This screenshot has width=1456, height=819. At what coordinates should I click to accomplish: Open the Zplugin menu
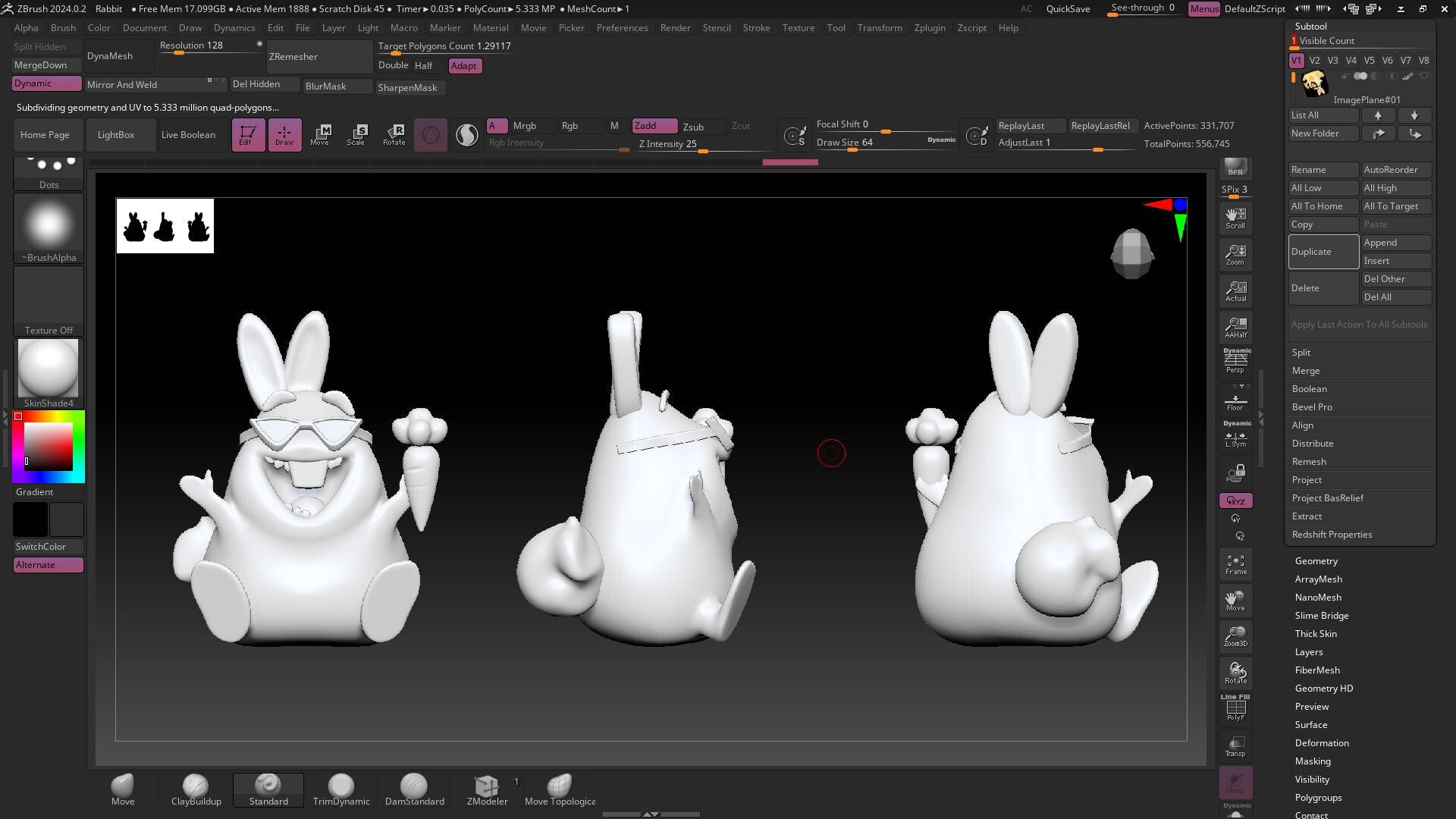coord(929,28)
